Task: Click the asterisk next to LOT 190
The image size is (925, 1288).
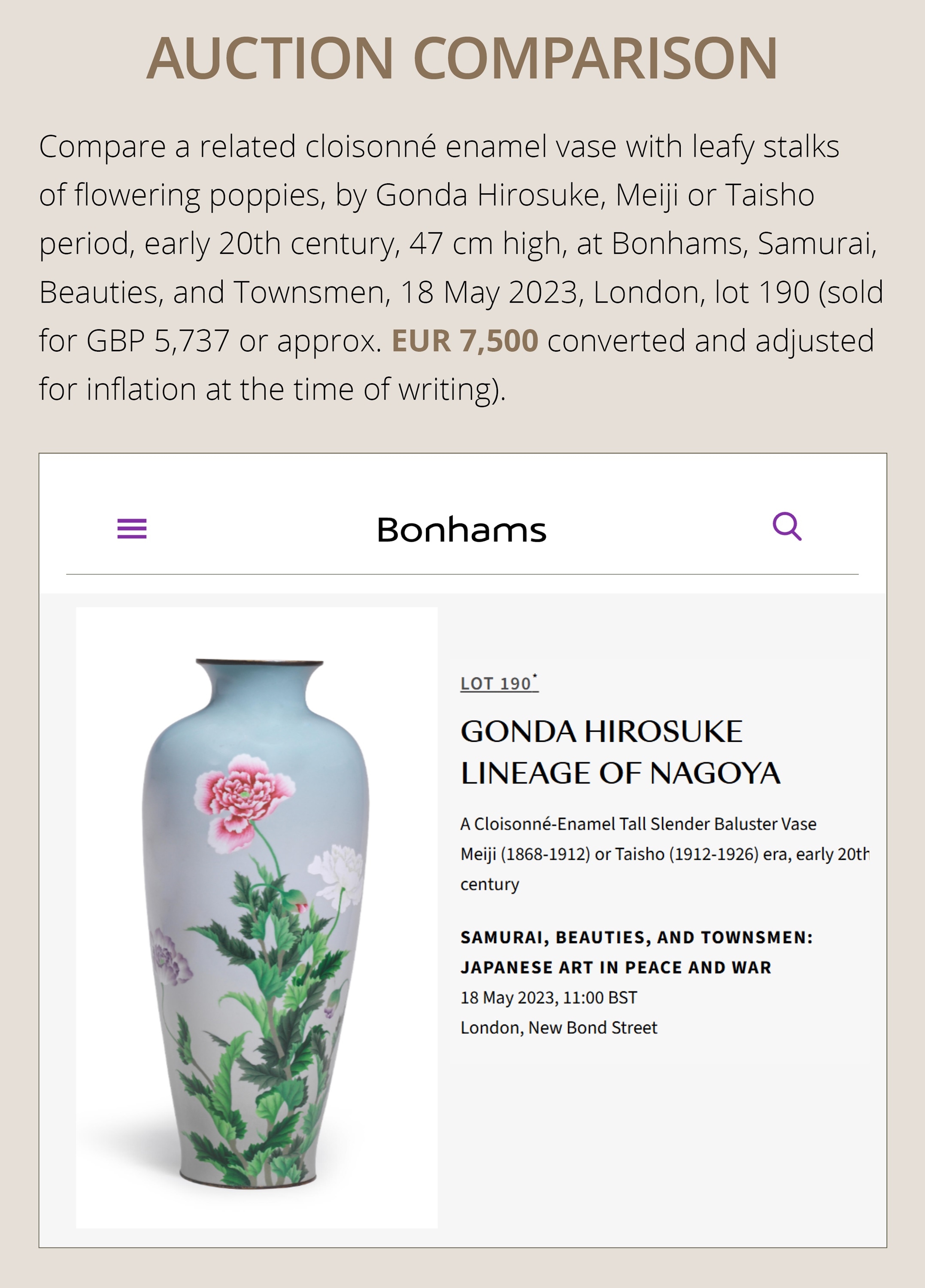Action: click(x=534, y=676)
